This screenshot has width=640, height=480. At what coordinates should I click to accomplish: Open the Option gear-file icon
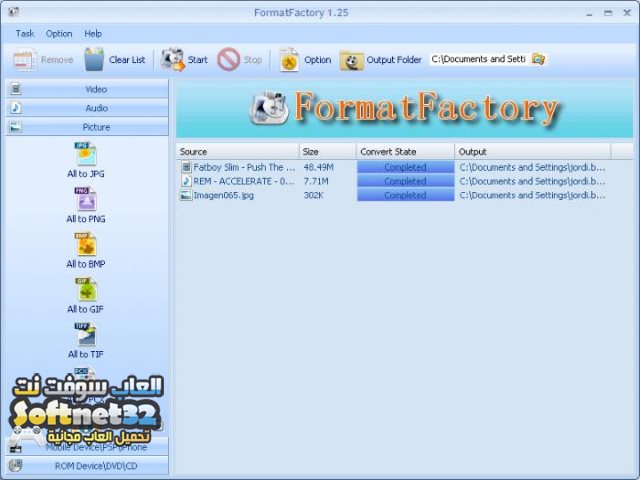(289, 60)
